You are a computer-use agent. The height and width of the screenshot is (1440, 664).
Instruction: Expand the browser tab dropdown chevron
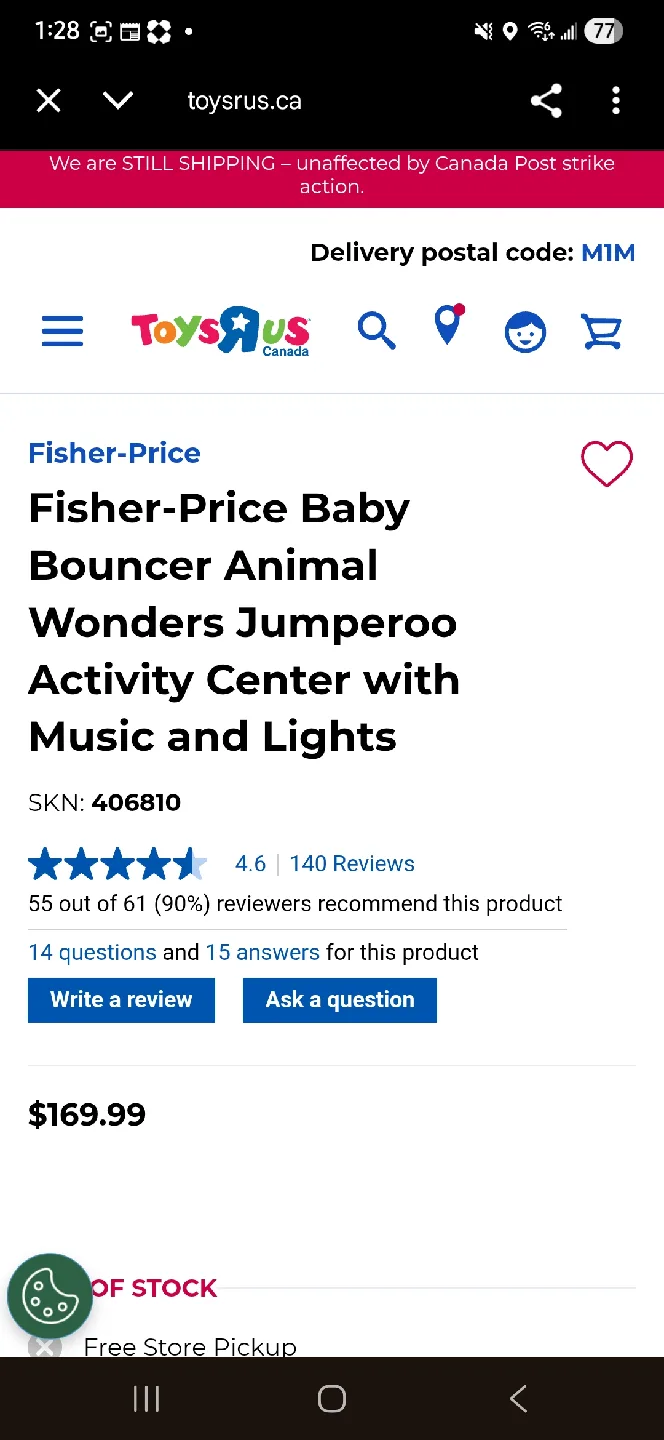(118, 101)
